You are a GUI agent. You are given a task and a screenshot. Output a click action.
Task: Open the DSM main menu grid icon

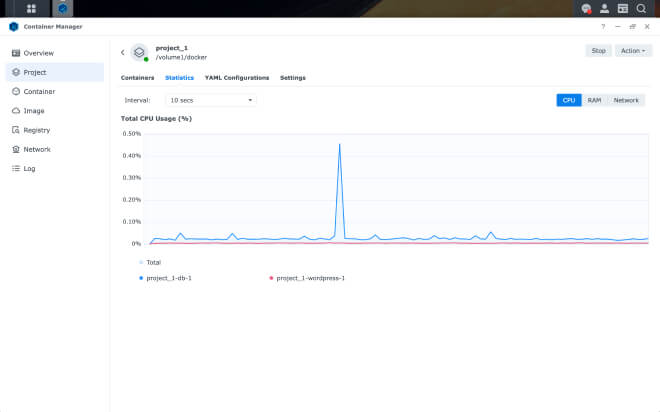click(x=31, y=8)
